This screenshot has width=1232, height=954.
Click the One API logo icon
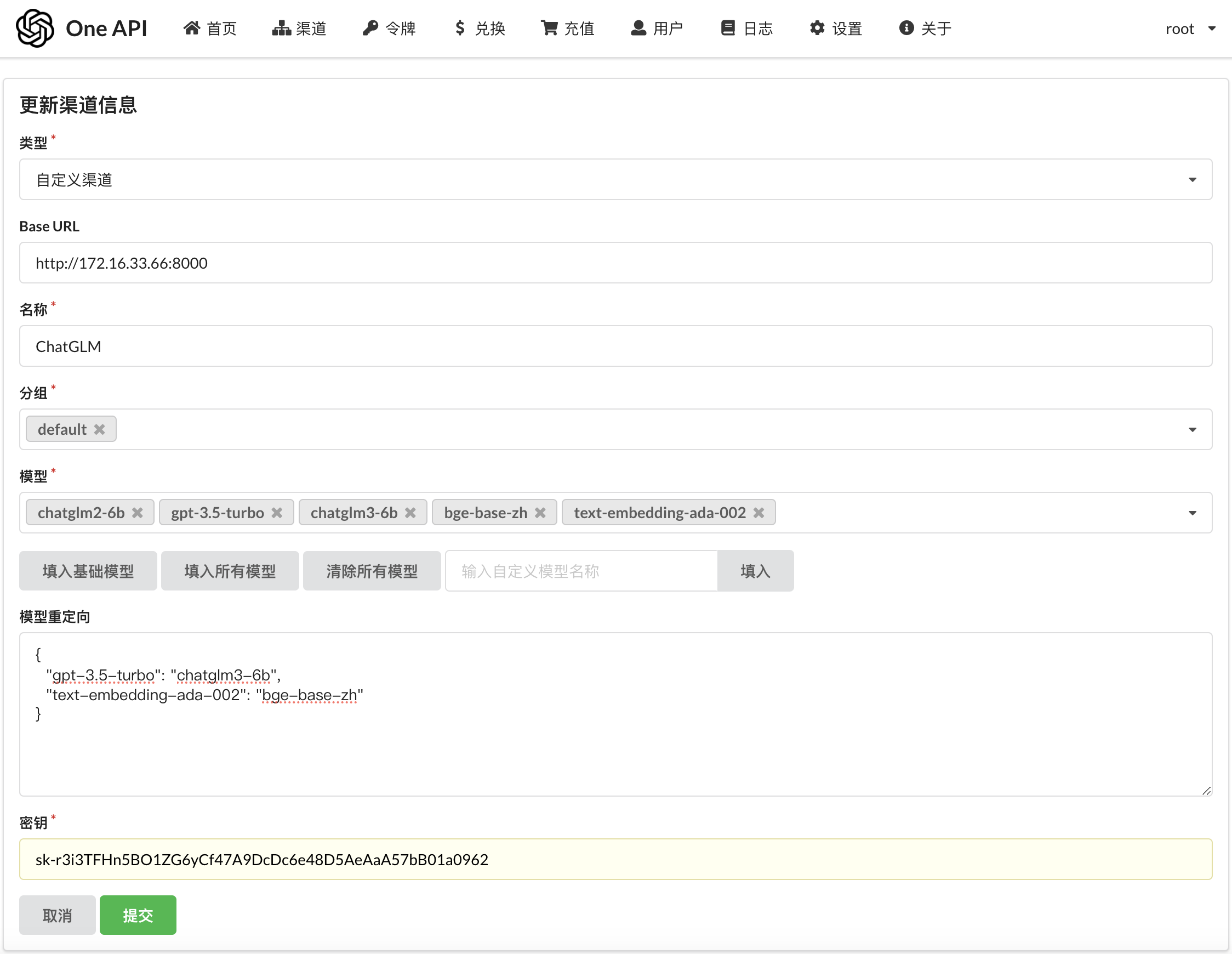click(x=35, y=28)
